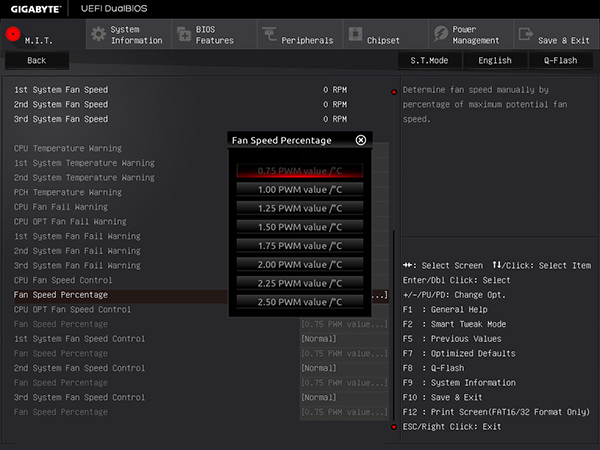Screen dimensions: 600x450
Task: Click the Peripherals tab icon
Action: (269, 34)
